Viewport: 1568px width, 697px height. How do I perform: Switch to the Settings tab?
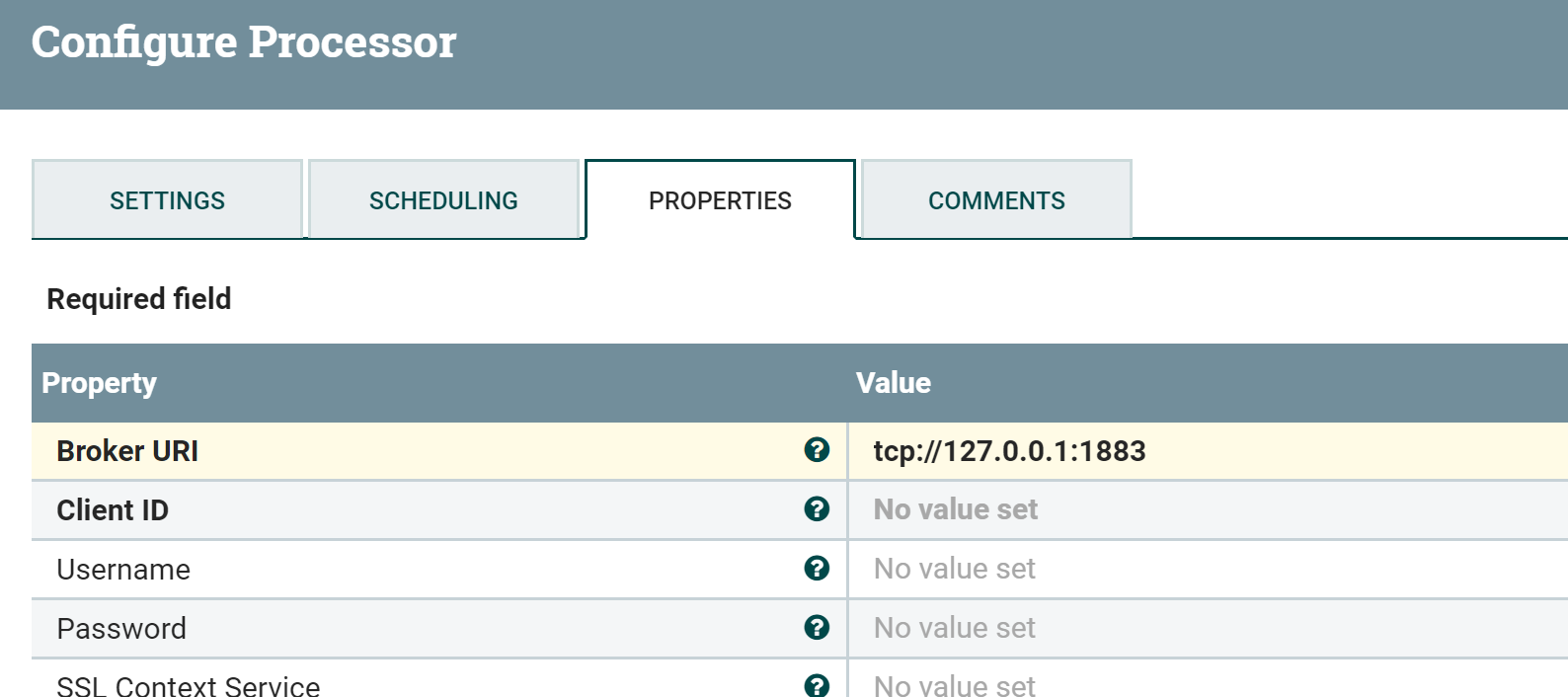coord(167,200)
